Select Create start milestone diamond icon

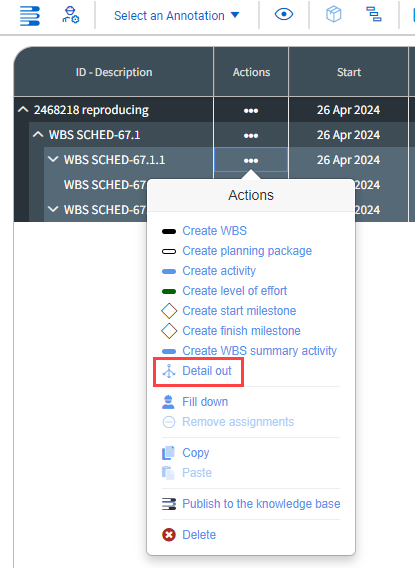click(x=169, y=311)
